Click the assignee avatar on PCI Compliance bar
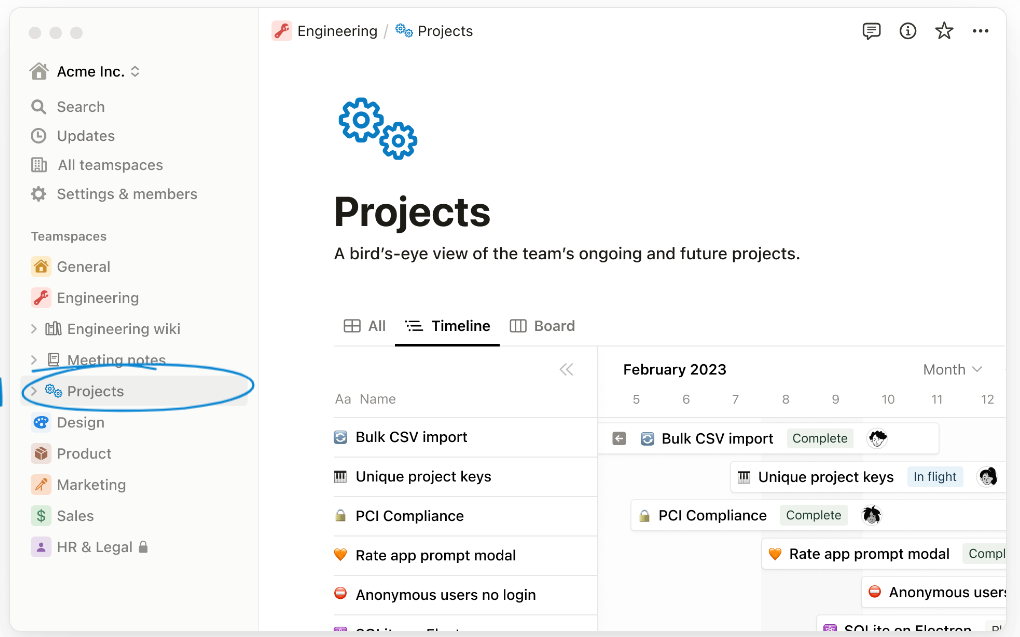Viewport: 1020px width, 637px height. click(x=871, y=515)
